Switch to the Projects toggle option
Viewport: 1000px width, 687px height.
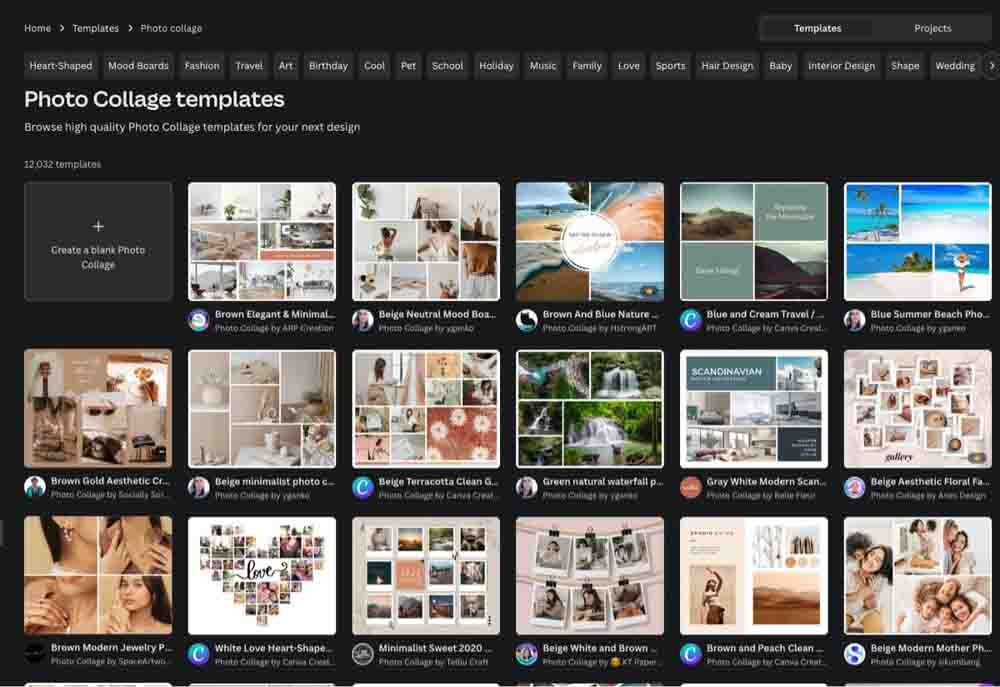point(932,28)
